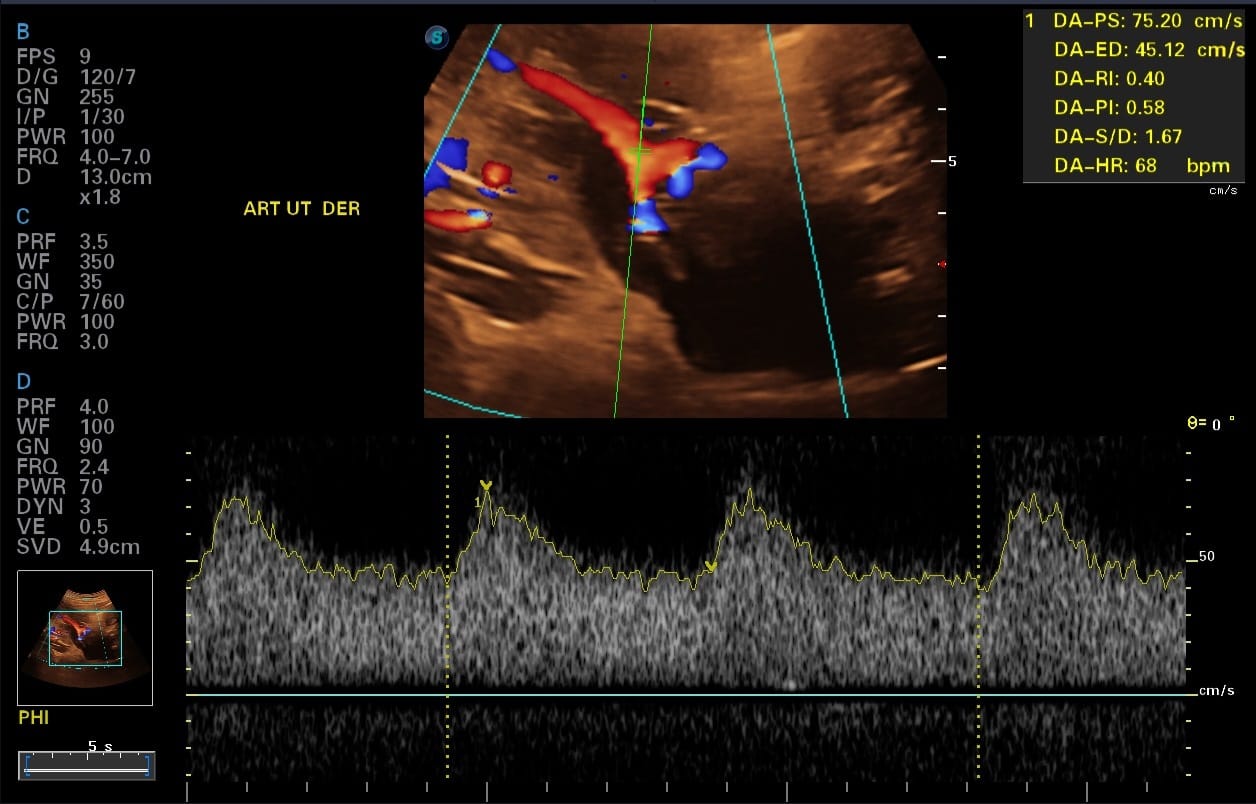Click the 50 velocity scale mark

(1206, 556)
